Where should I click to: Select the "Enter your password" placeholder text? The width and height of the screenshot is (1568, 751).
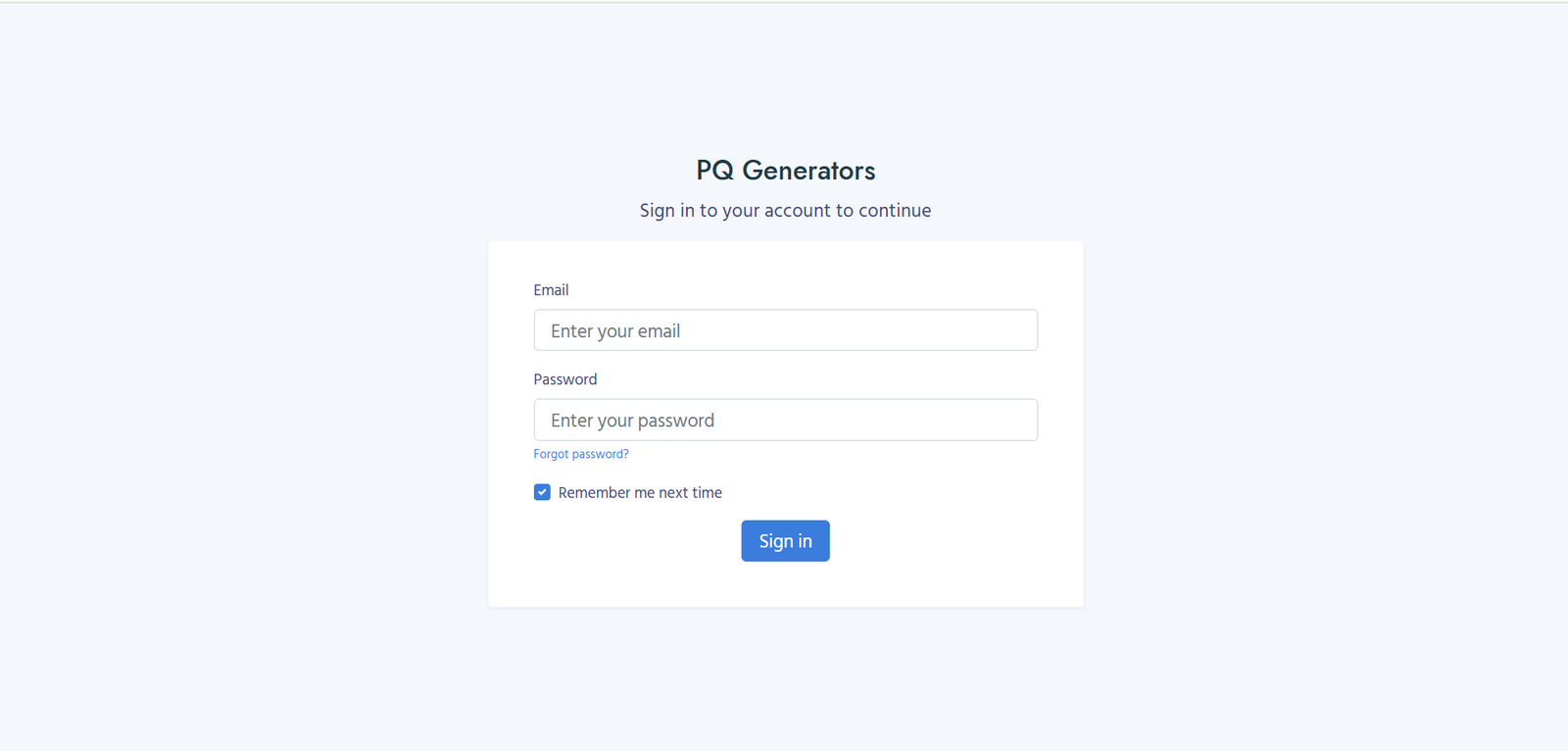632,421
